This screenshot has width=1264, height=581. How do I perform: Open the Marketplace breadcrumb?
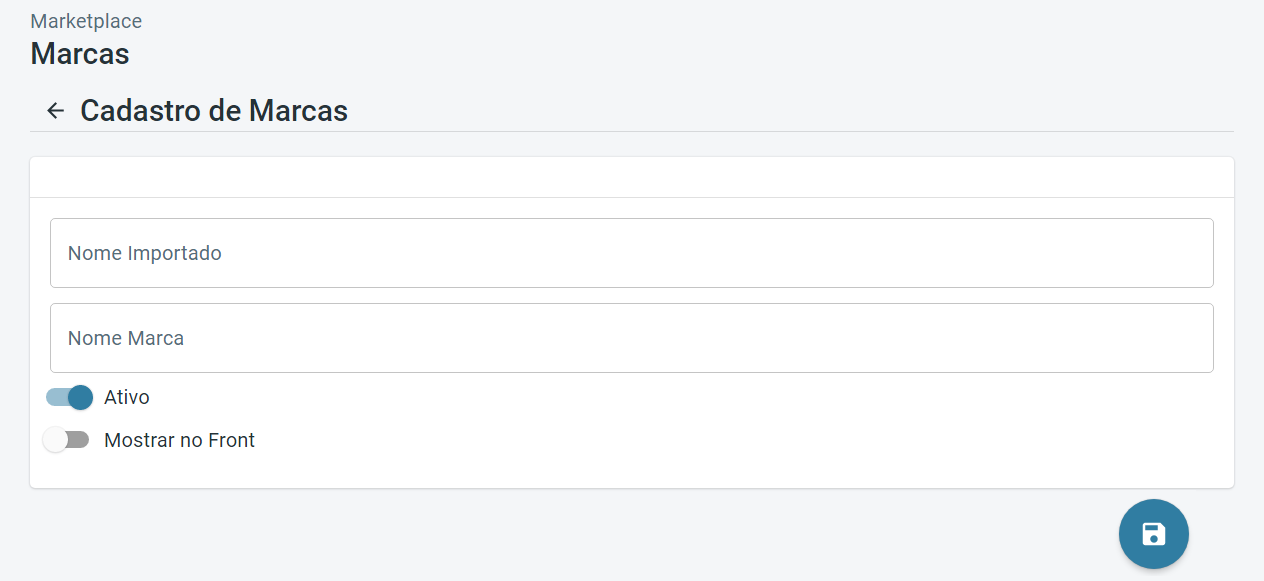[x=86, y=21]
